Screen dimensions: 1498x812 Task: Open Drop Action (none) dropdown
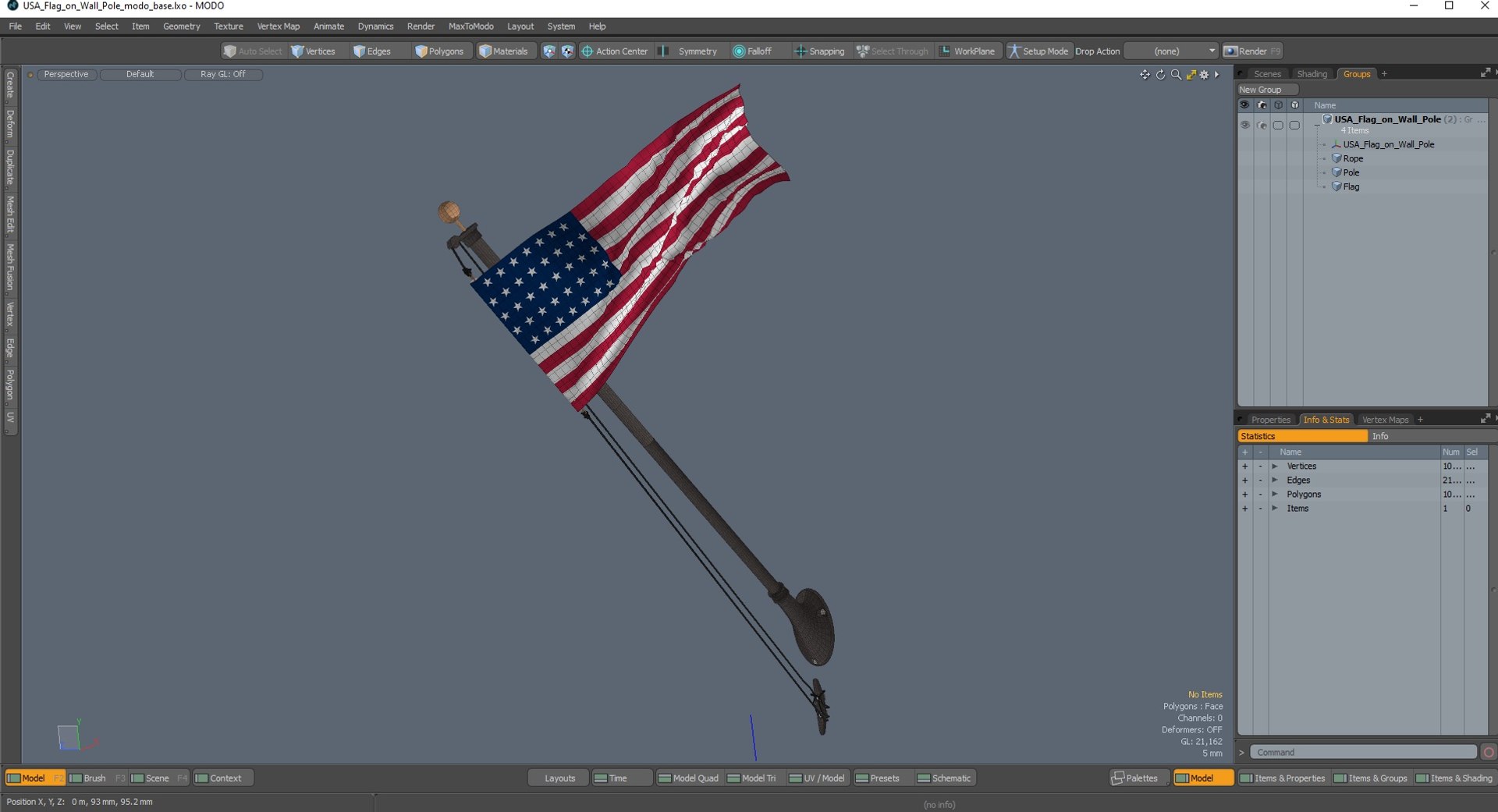tap(1170, 51)
